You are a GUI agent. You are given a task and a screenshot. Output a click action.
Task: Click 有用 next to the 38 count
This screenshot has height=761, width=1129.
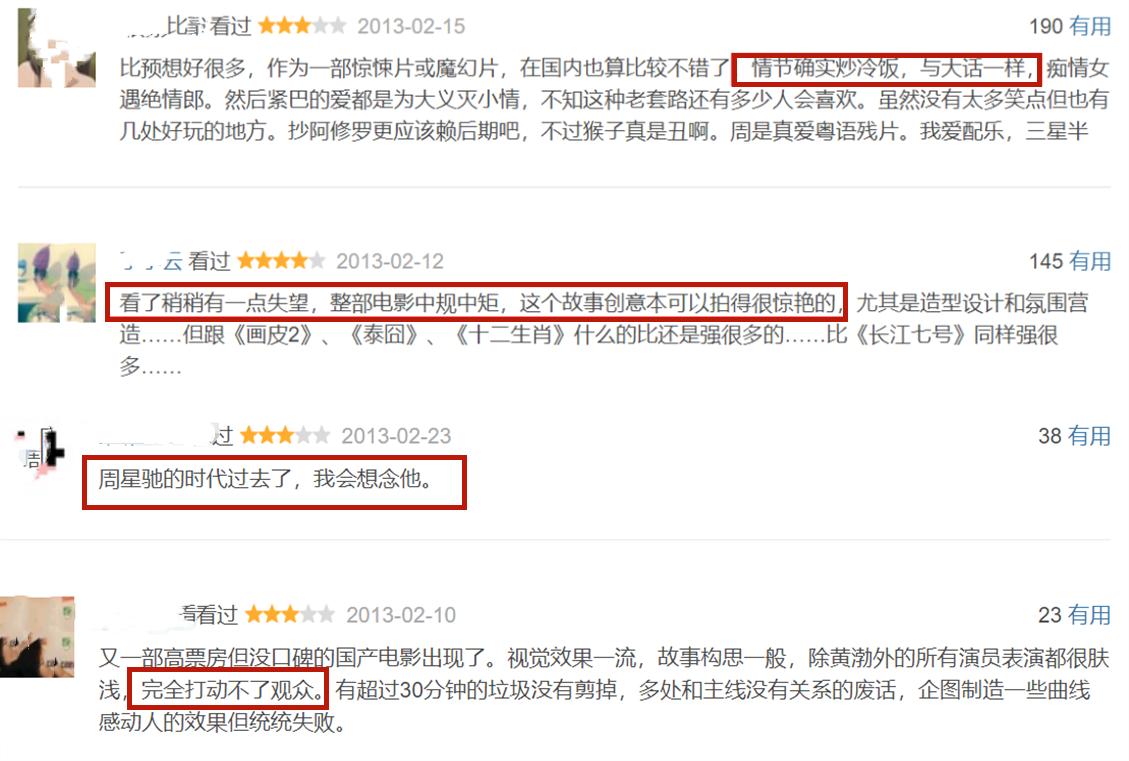pos(1089,436)
